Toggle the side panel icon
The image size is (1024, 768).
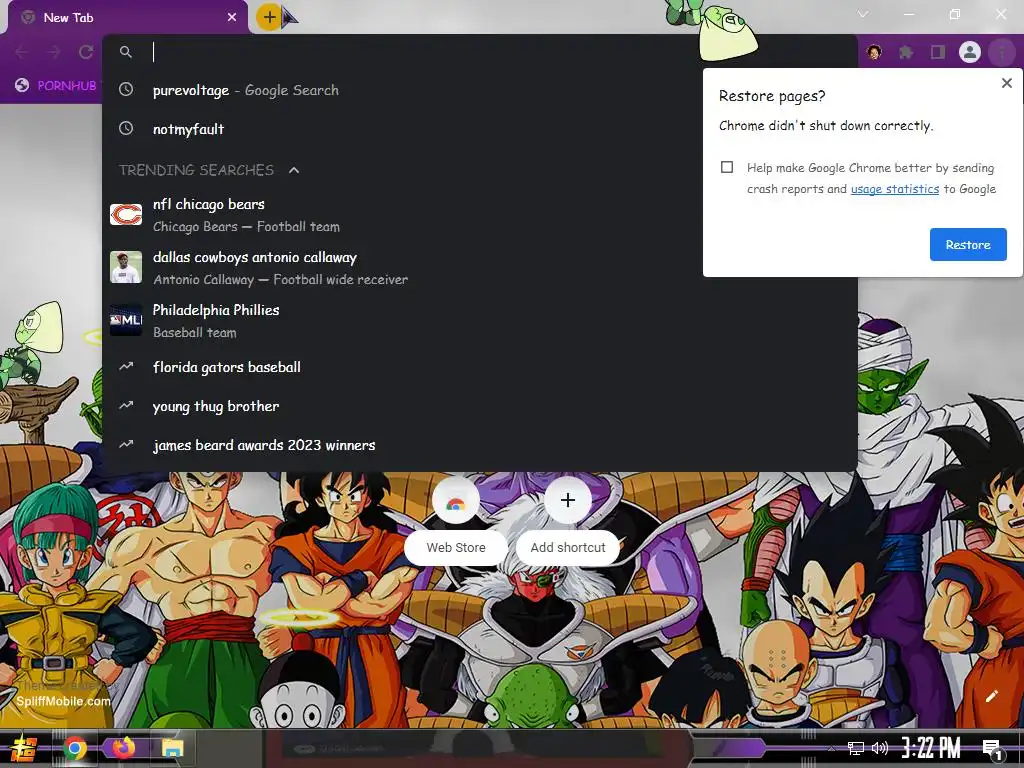click(x=938, y=52)
